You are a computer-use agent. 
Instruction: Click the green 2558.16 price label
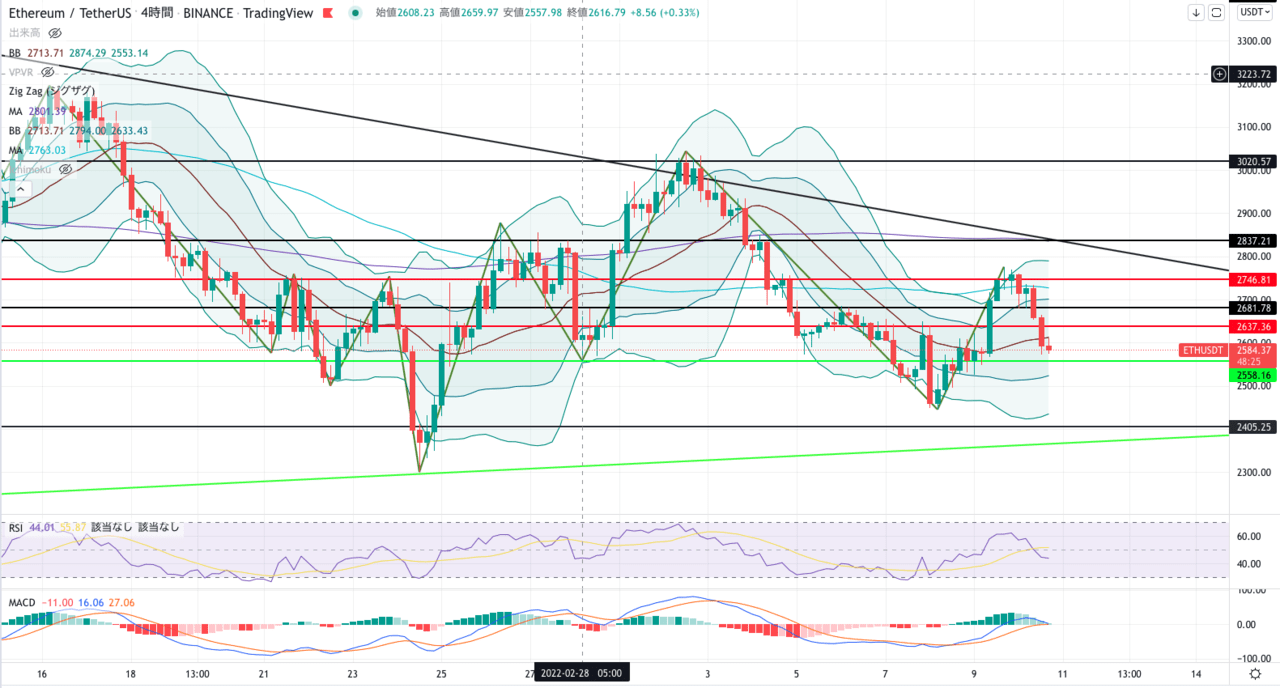click(x=1254, y=375)
